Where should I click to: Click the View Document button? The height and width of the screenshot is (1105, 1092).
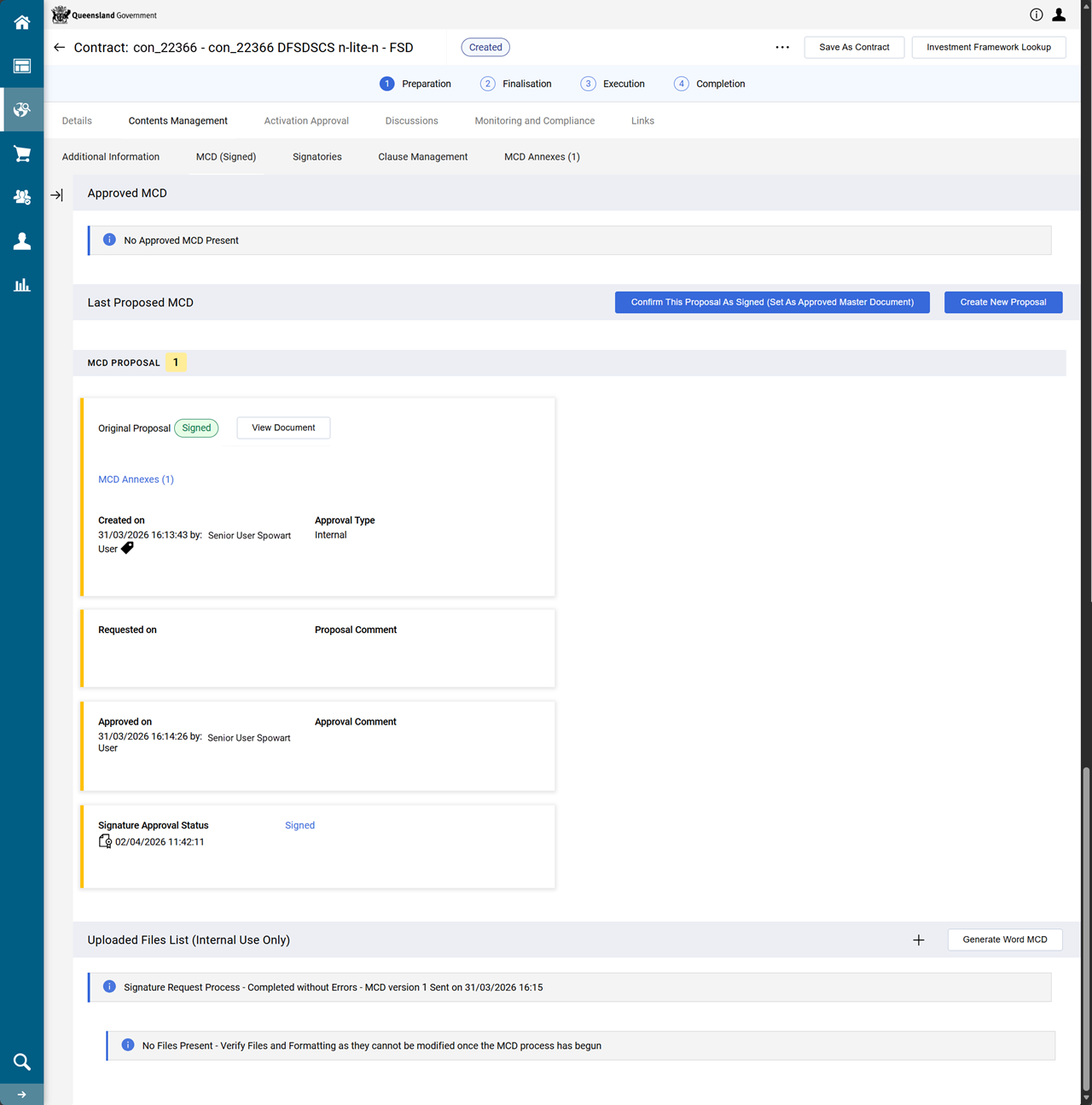[x=283, y=428]
